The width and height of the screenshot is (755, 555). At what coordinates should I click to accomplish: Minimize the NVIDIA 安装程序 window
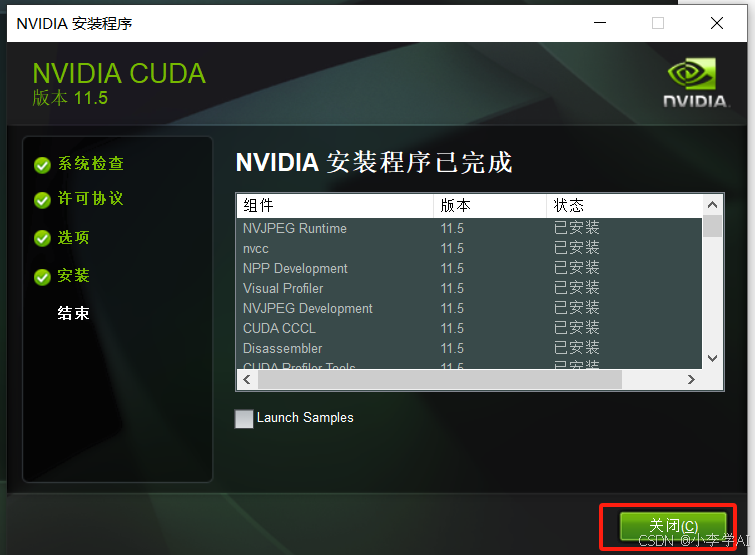point(600,23)
